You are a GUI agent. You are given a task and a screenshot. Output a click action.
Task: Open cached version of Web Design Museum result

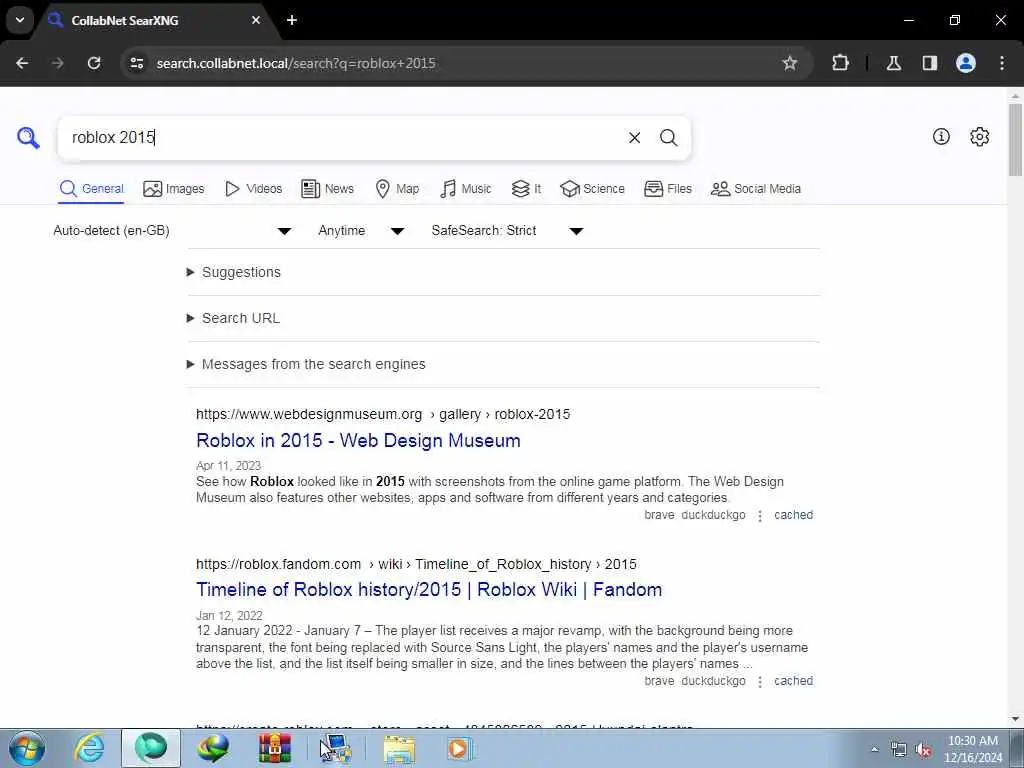[793, 515]
